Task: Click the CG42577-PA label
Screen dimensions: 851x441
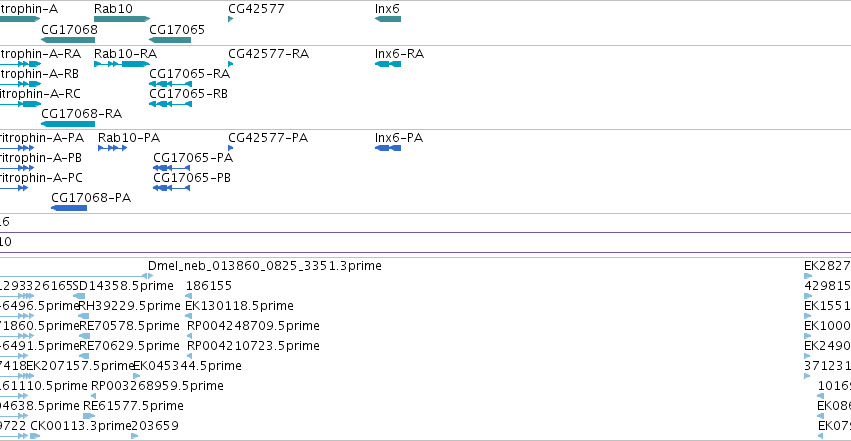Action: (x=268, y=138)
